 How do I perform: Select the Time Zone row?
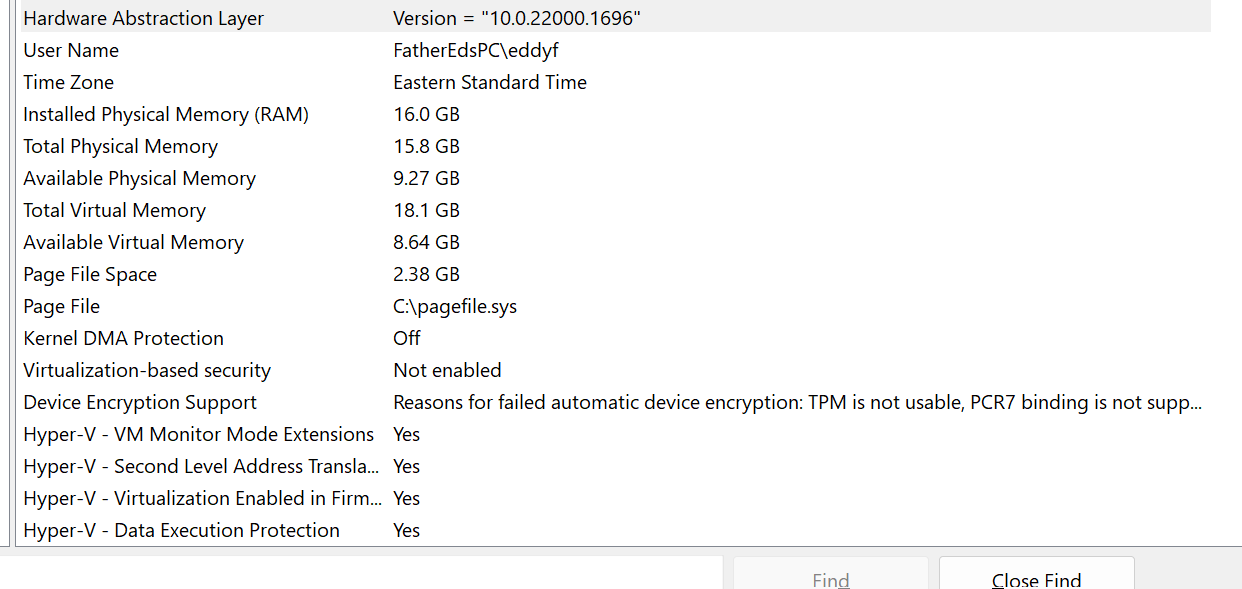click(69, 83)
